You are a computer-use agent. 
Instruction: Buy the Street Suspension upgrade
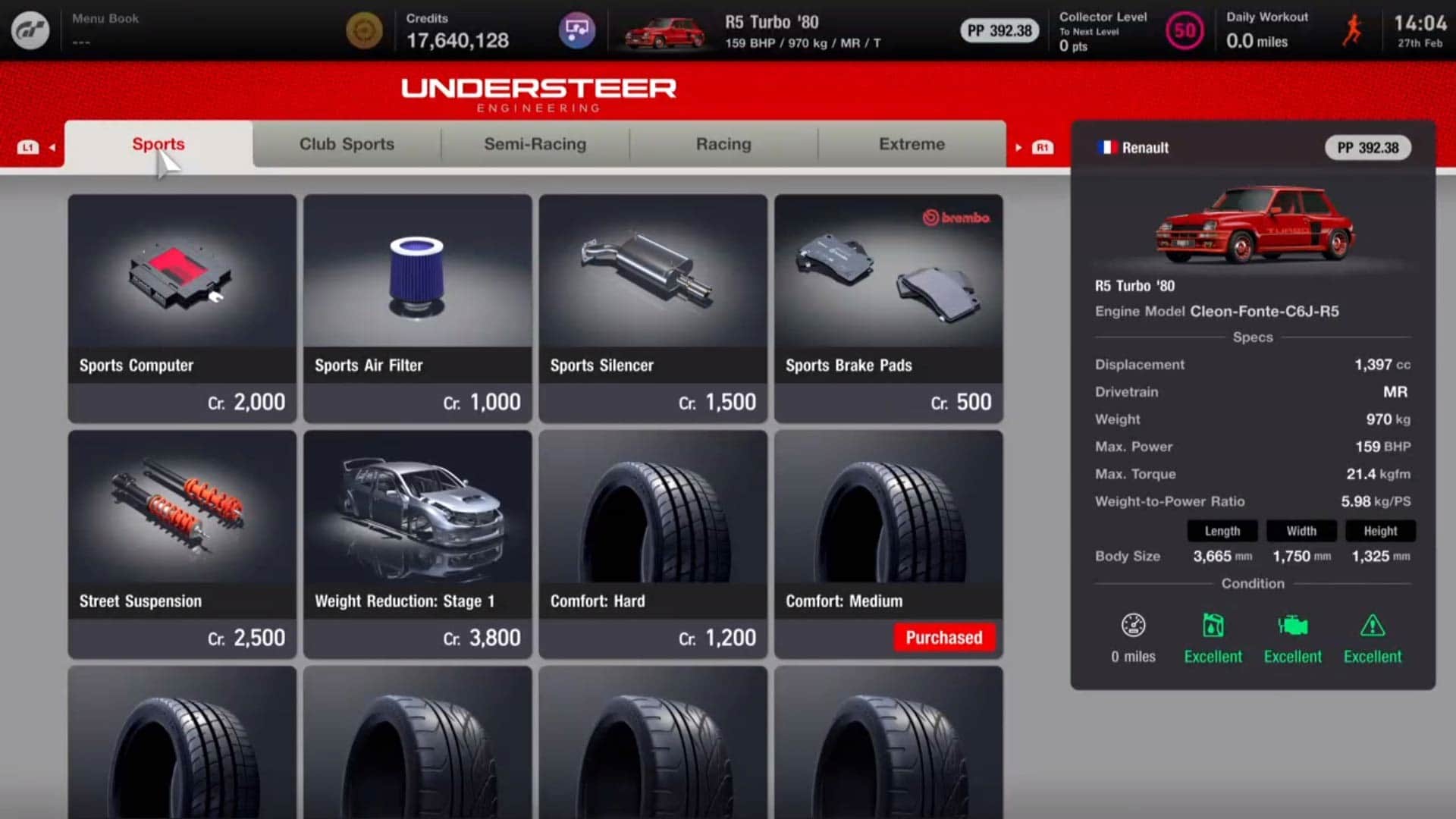[x=181, y=542]
